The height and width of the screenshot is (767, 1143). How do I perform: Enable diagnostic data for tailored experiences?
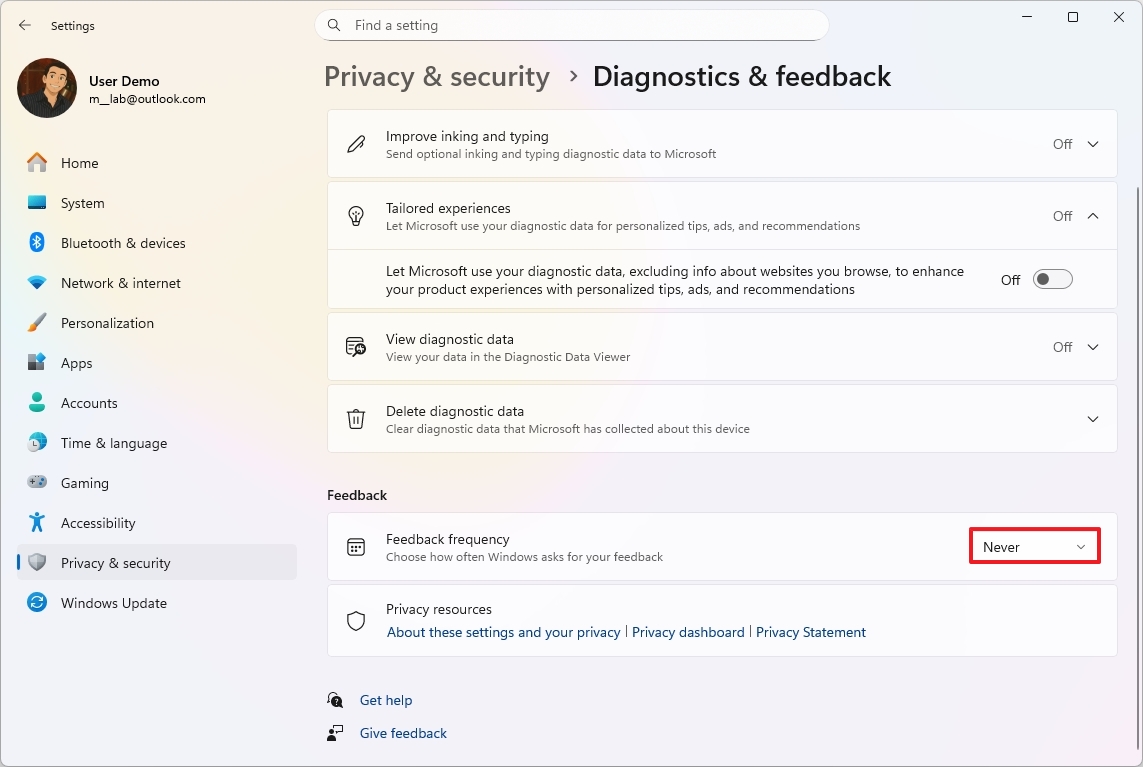click(1052, 279)
